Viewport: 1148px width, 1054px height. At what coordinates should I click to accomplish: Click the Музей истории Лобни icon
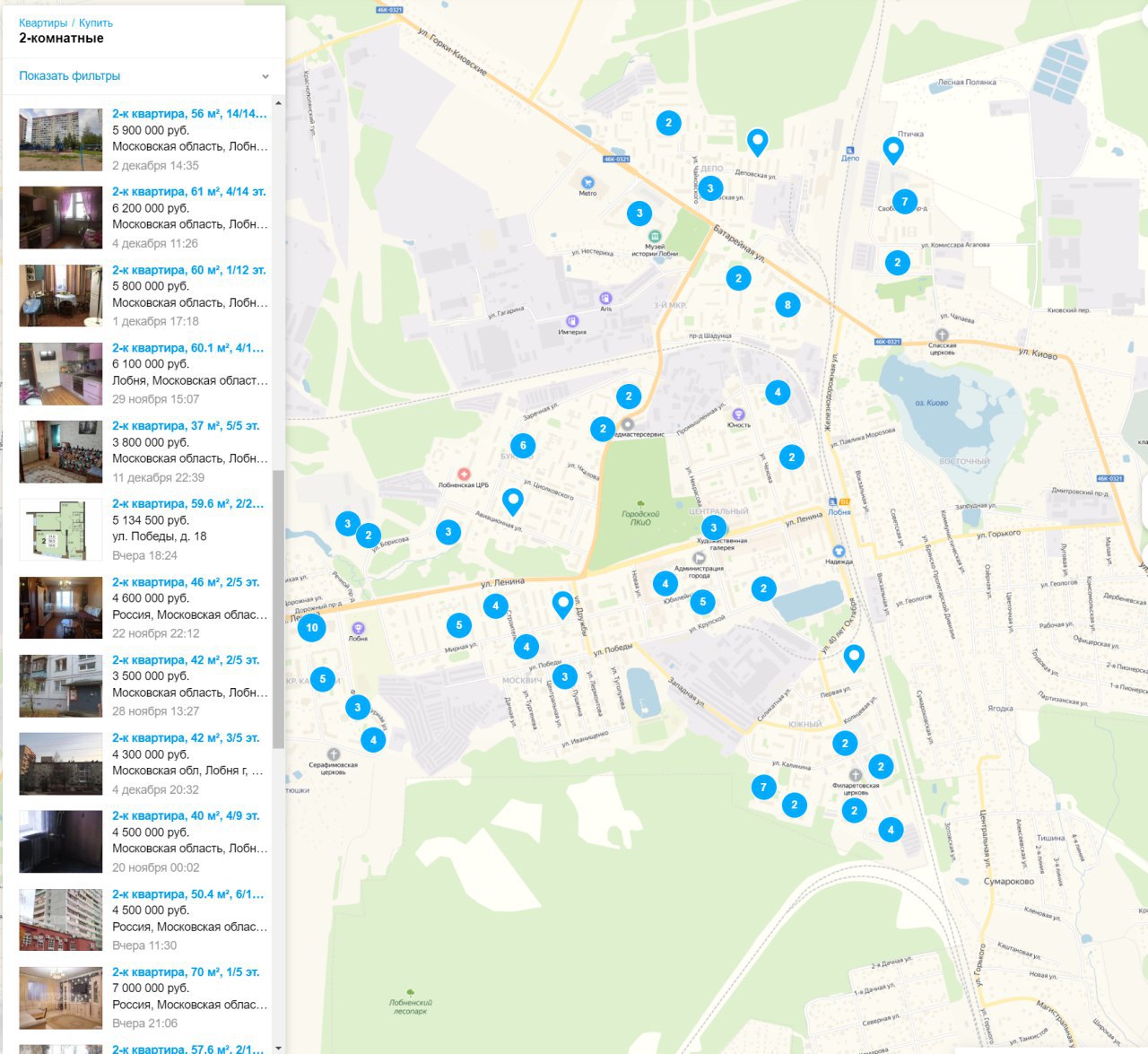click(x=655, y=236)
